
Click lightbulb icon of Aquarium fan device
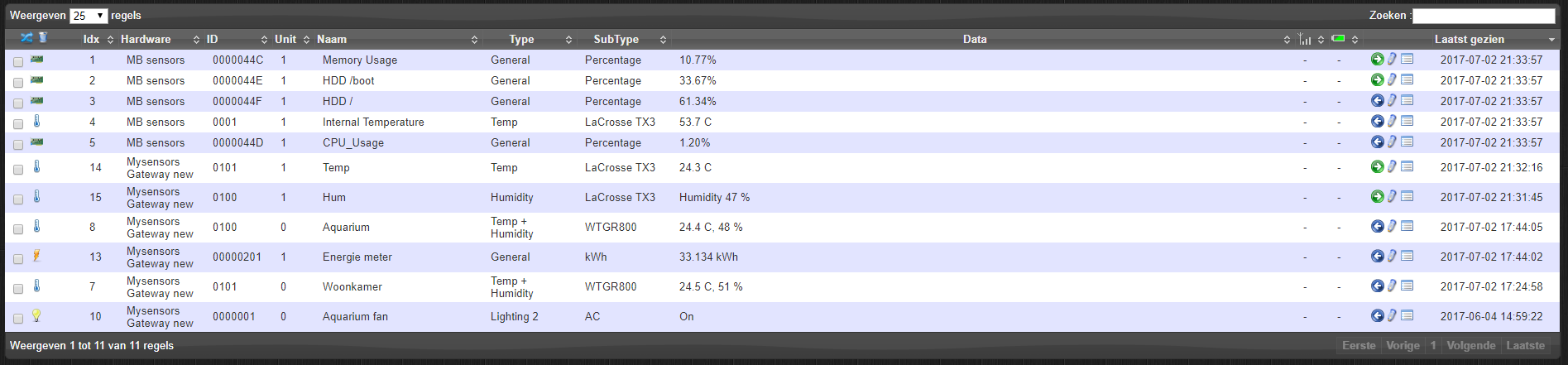(x=36, y=315)
